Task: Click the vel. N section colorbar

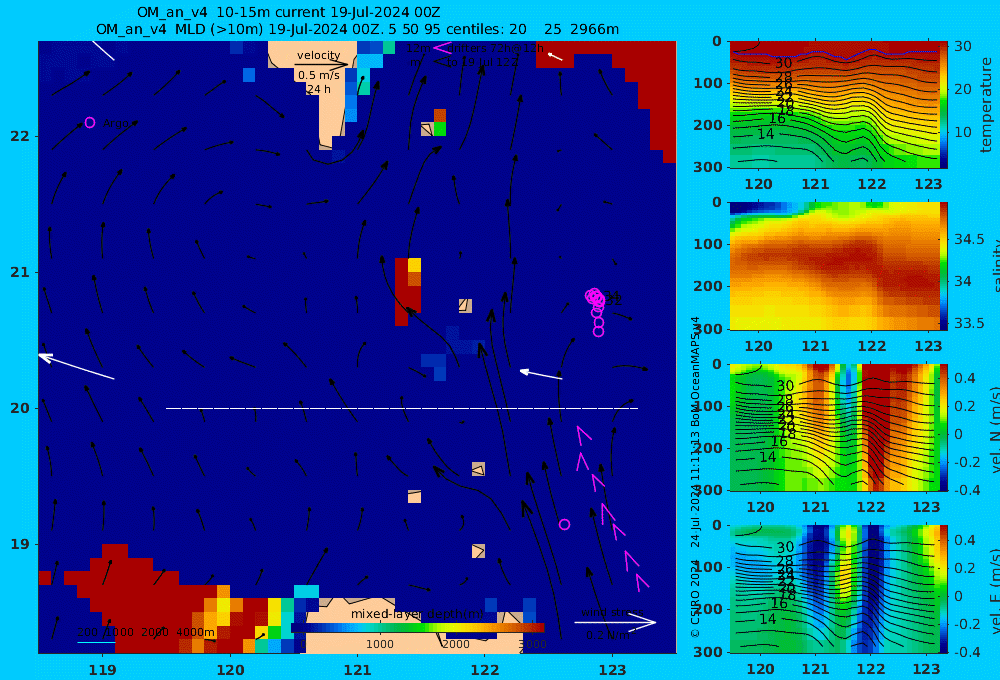Action: click(944, 427)
